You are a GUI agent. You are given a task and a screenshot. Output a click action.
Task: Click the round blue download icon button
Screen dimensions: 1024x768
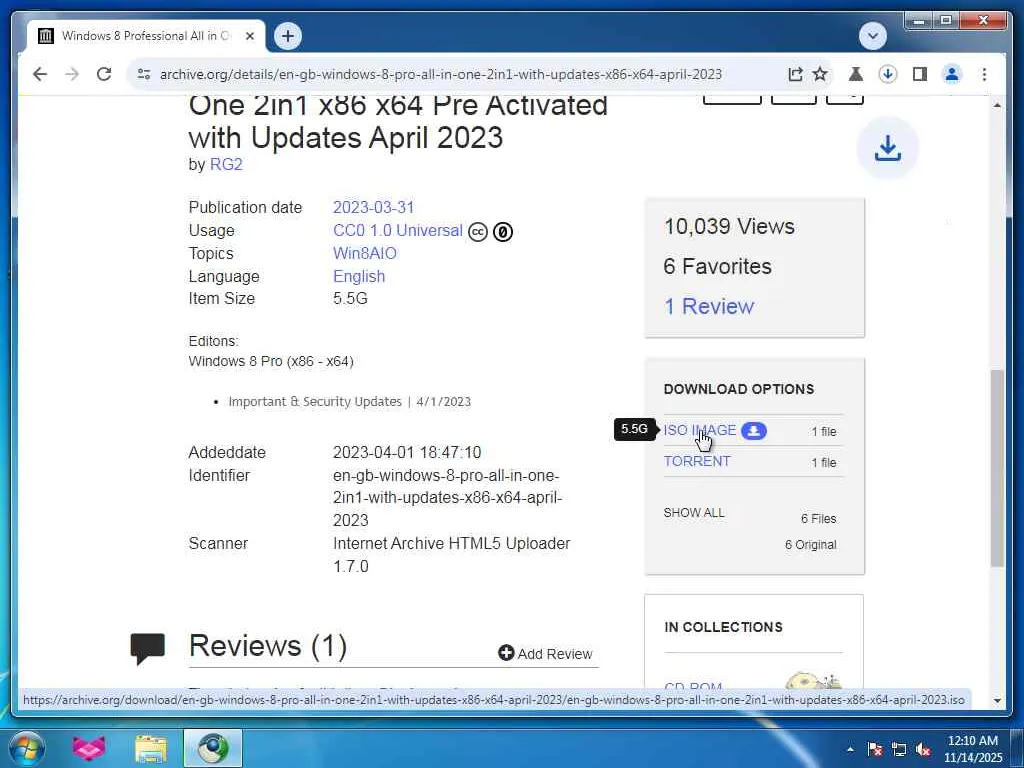click(888, 148)
